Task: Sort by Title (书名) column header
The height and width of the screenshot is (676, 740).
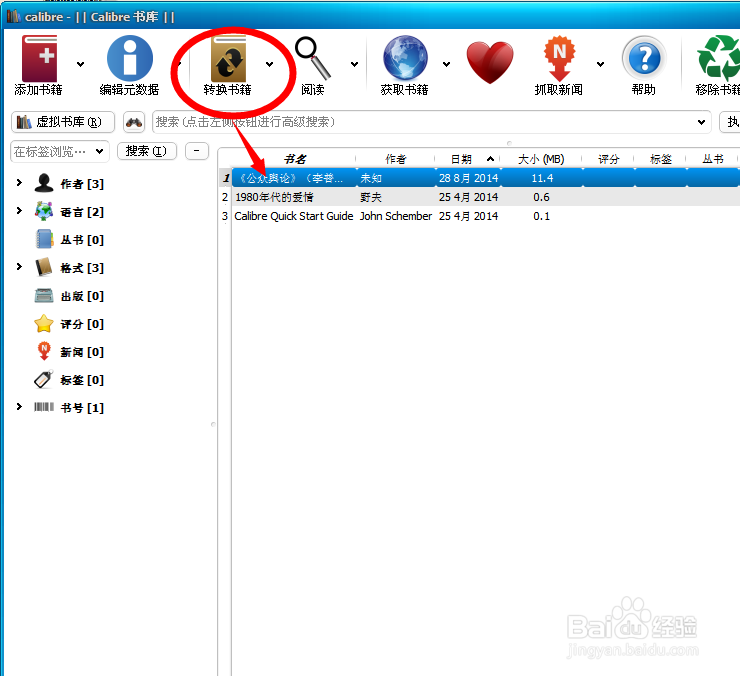Action: [x=295, y=159]
